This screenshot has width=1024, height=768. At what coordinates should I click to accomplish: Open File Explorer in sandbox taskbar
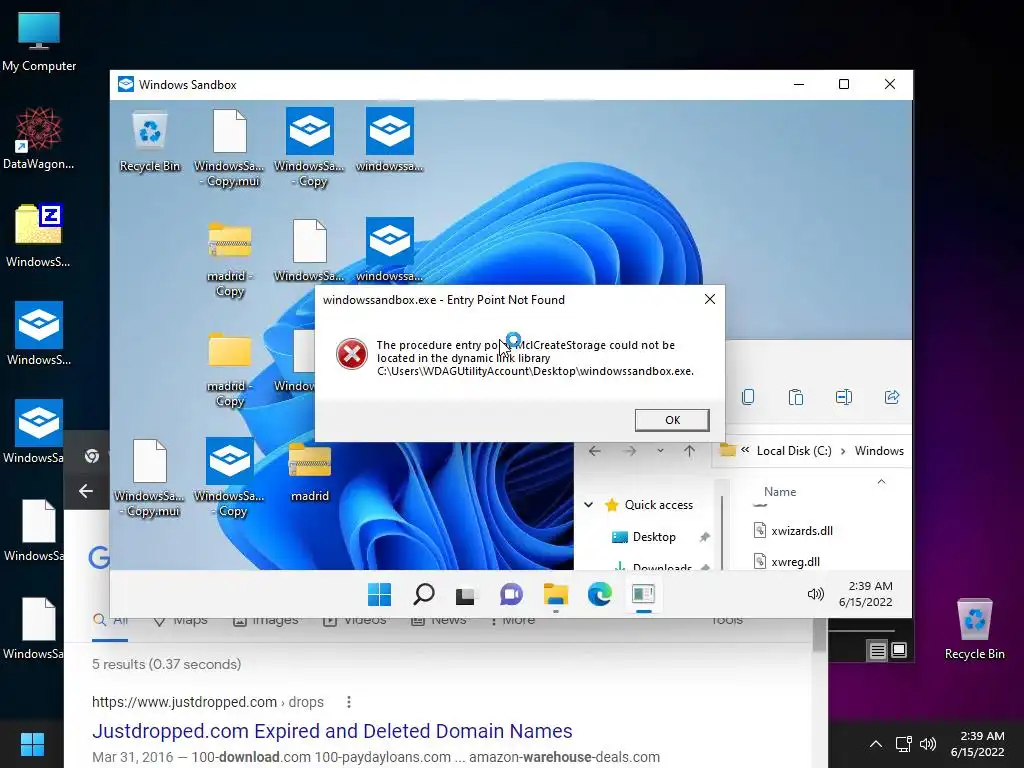pyautogui.click(x=556, y=594)
